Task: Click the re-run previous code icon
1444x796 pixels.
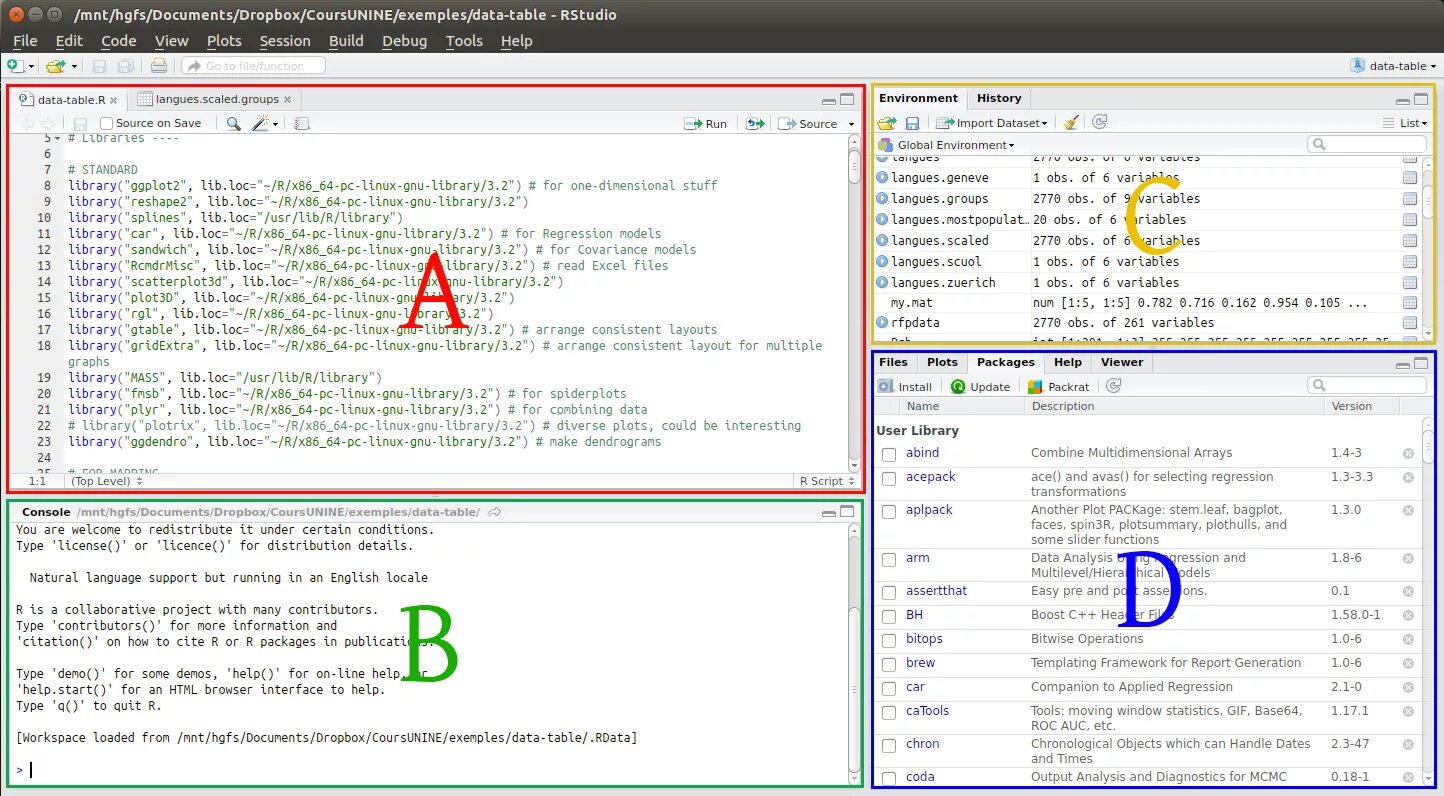Action: tap(755, 124)
